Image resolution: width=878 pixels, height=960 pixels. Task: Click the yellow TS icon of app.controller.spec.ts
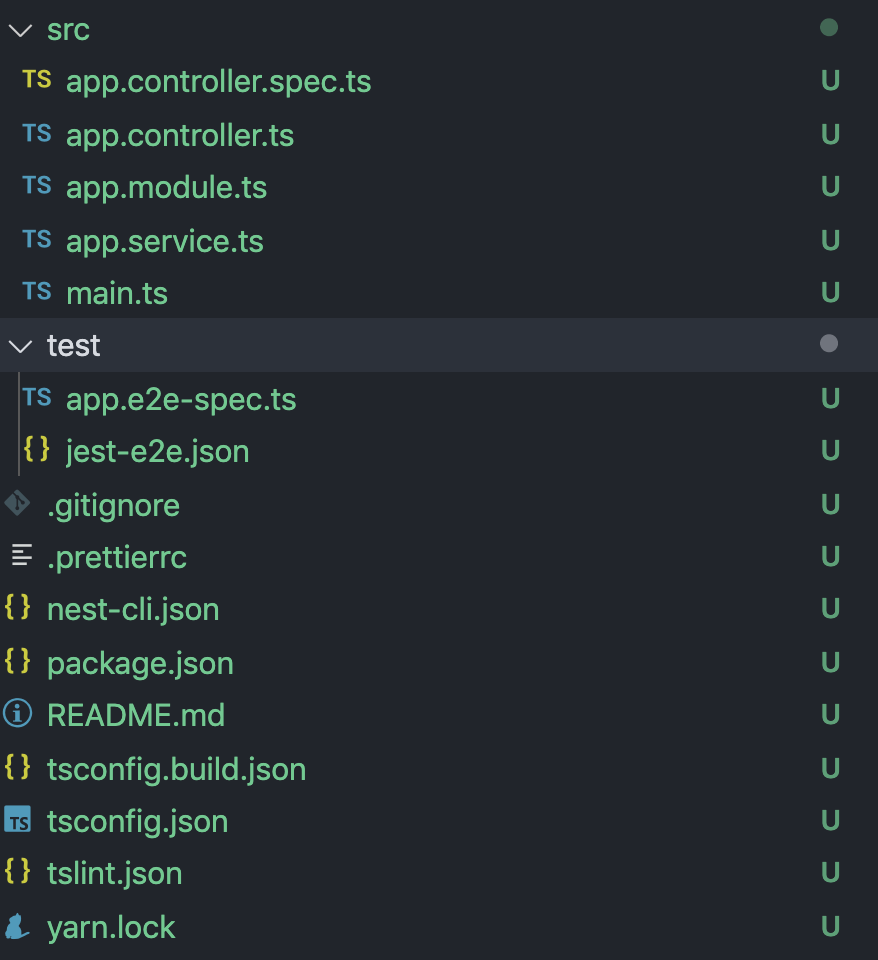pos(37,80)
